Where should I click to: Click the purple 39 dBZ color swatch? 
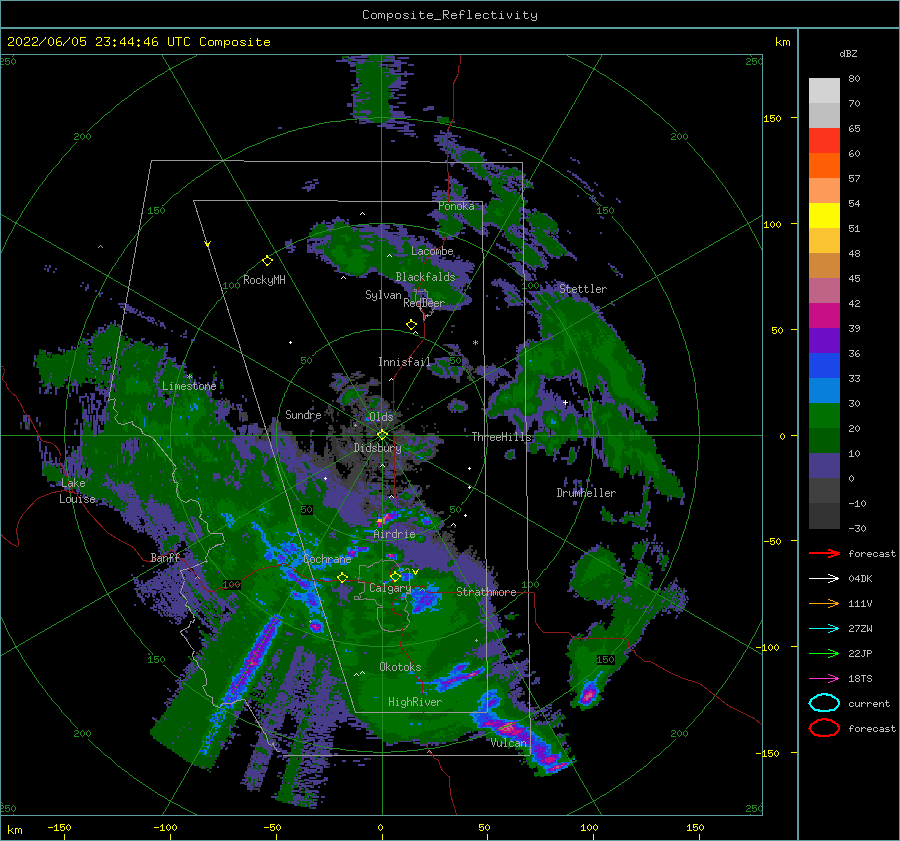tap(824, 340)
